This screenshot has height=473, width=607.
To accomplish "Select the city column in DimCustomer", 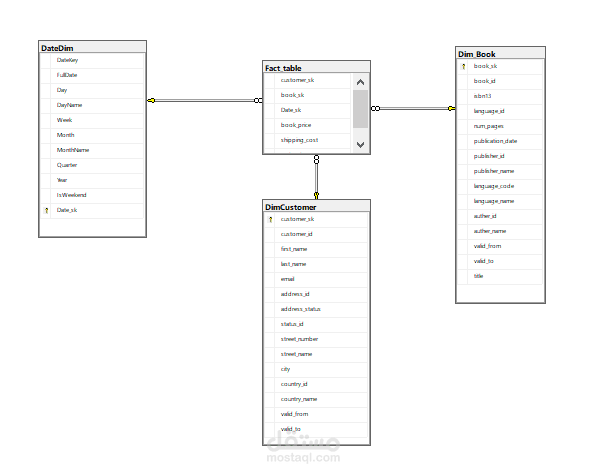I will pyautogui.click(x=316, y=369).
